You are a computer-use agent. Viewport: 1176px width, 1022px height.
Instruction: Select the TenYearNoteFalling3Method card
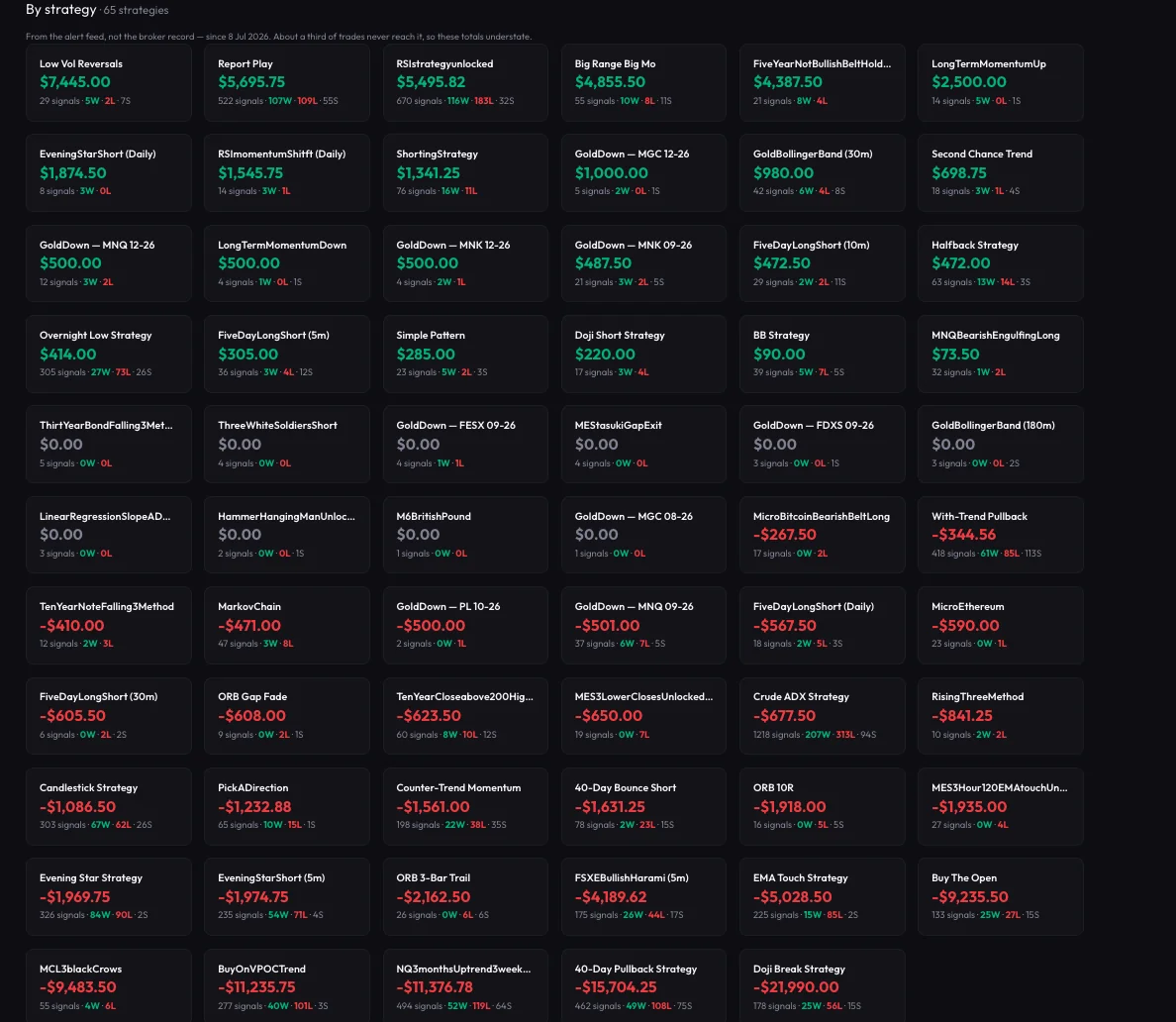[109, 625]
